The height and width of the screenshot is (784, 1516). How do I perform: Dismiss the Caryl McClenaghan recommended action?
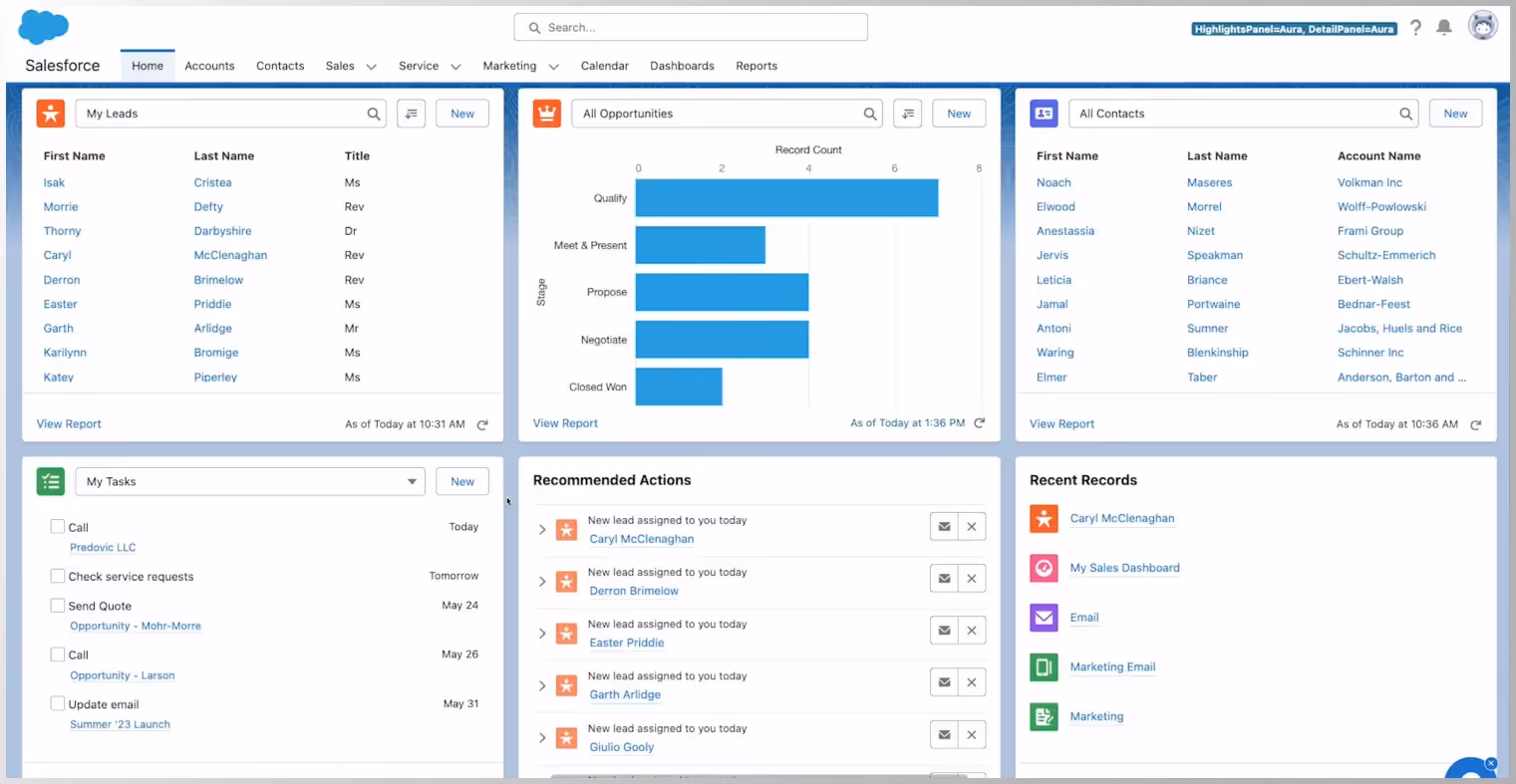pos(972,527)
